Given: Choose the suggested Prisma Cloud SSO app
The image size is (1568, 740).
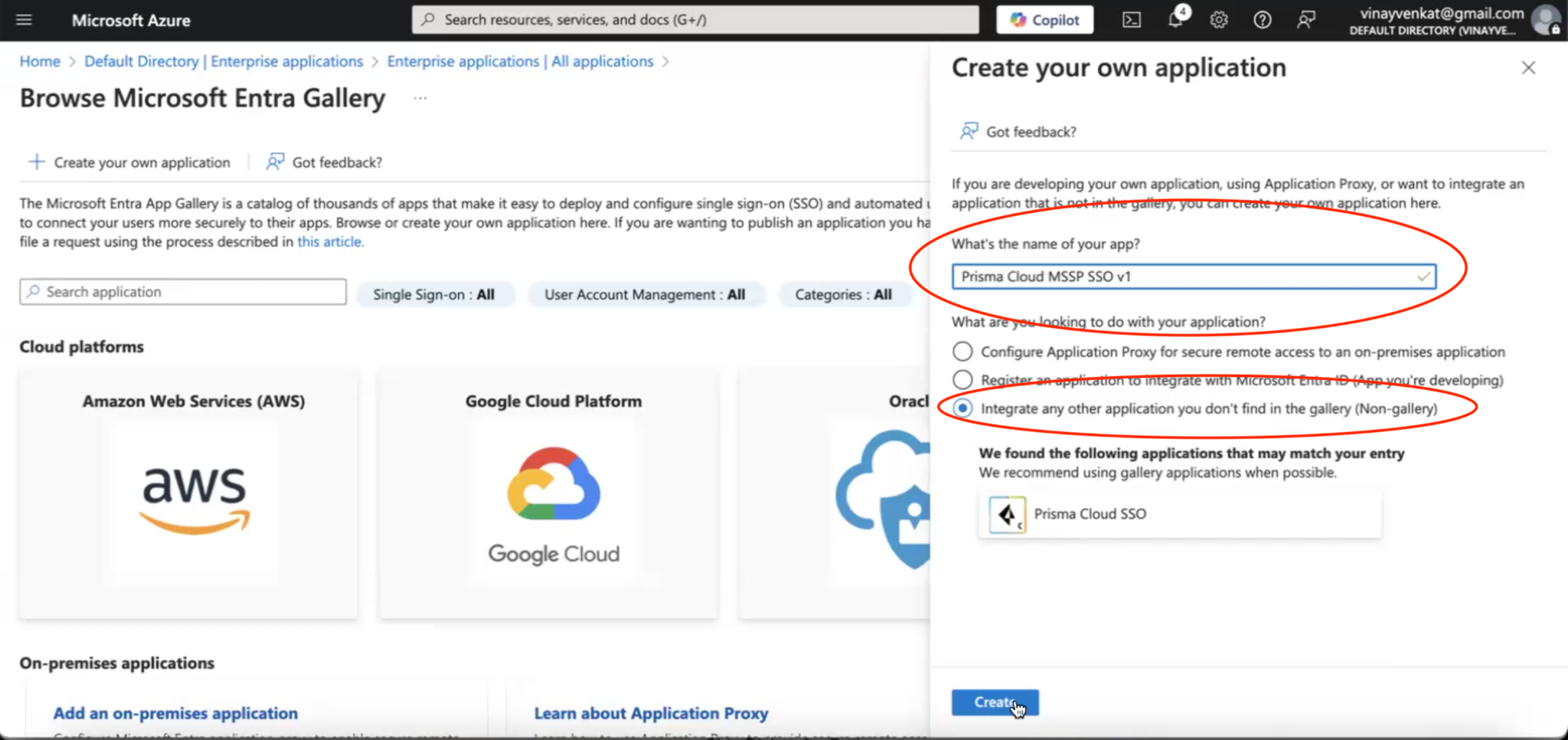Looking at the screenshot, I should coord(1180,514).
